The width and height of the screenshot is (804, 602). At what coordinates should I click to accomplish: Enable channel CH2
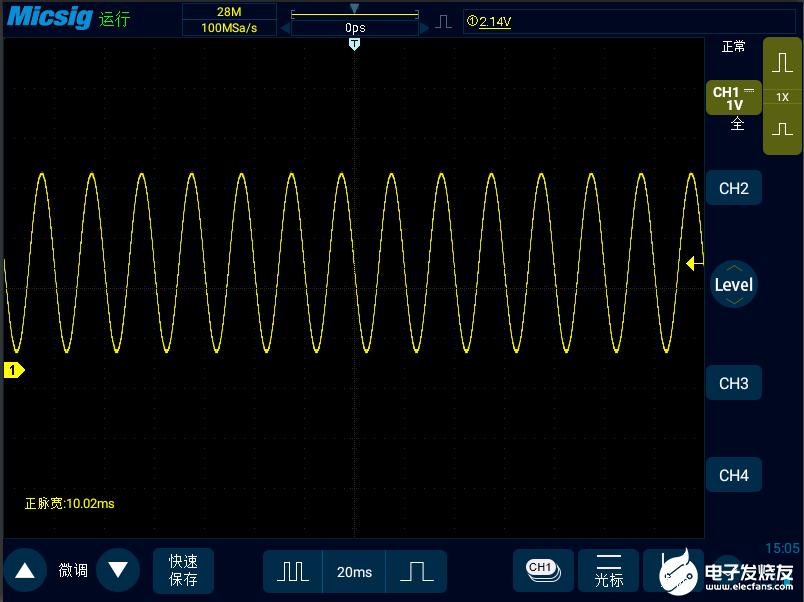pos(734,188)
